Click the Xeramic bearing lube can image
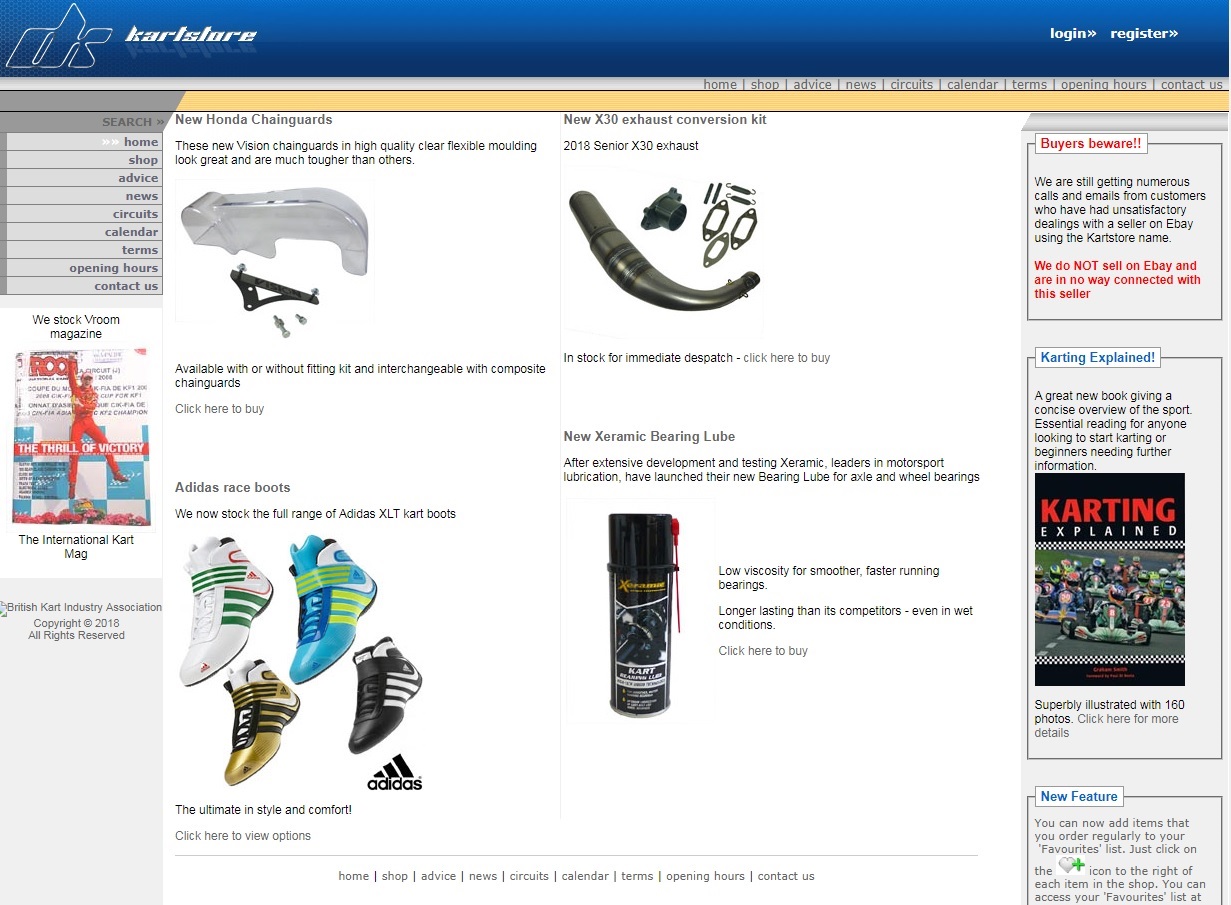Image resolution: width=1231 pixels, height=905 pixels. click(x=639, y=610)
